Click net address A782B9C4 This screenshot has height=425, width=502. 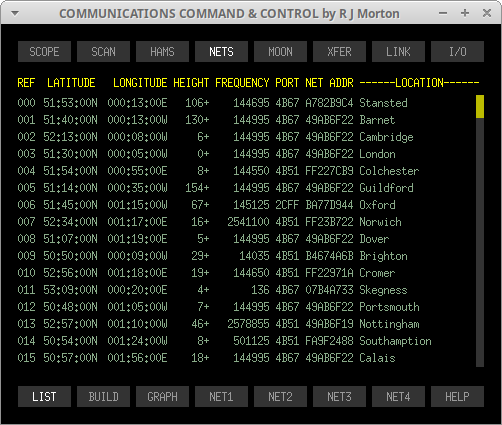(329, 103)
